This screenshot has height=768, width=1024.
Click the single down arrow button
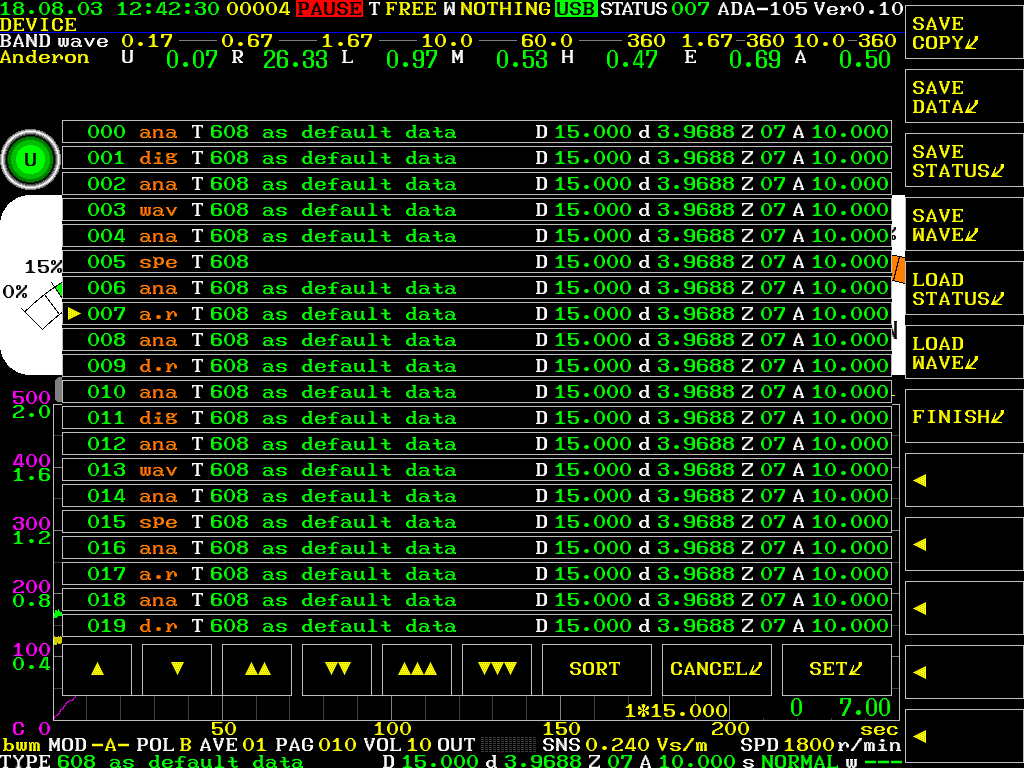click(x=177, y=669)
